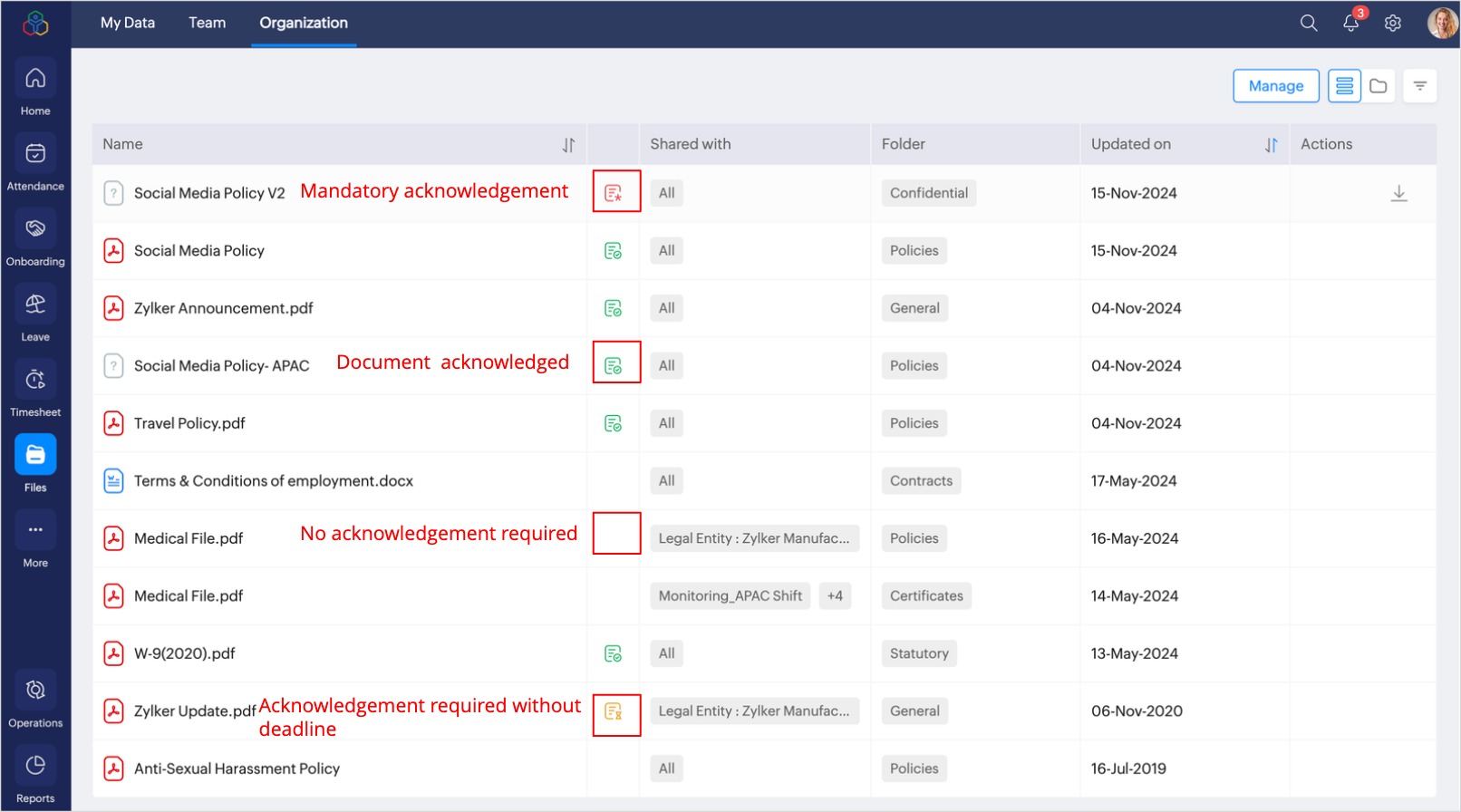Go to Leave in sidebar

click(35, 304)
